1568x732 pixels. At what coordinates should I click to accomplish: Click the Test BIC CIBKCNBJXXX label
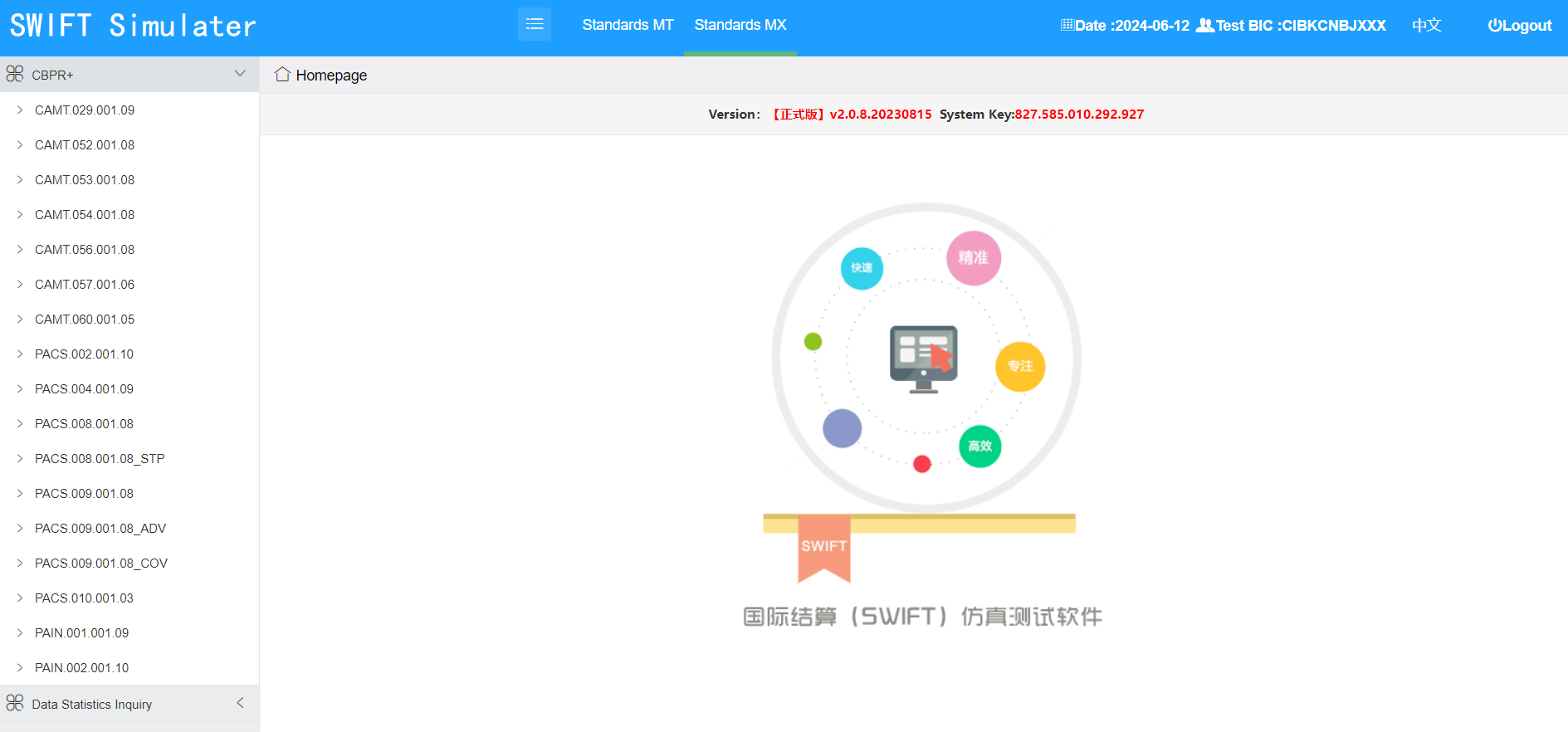pos(1301,26)
